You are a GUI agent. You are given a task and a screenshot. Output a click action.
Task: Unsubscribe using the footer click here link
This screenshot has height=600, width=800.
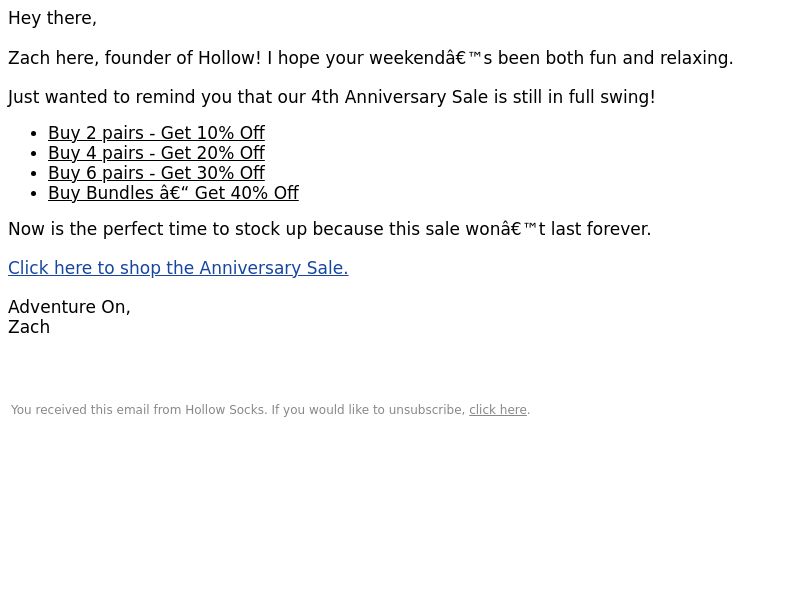[498, 410]
